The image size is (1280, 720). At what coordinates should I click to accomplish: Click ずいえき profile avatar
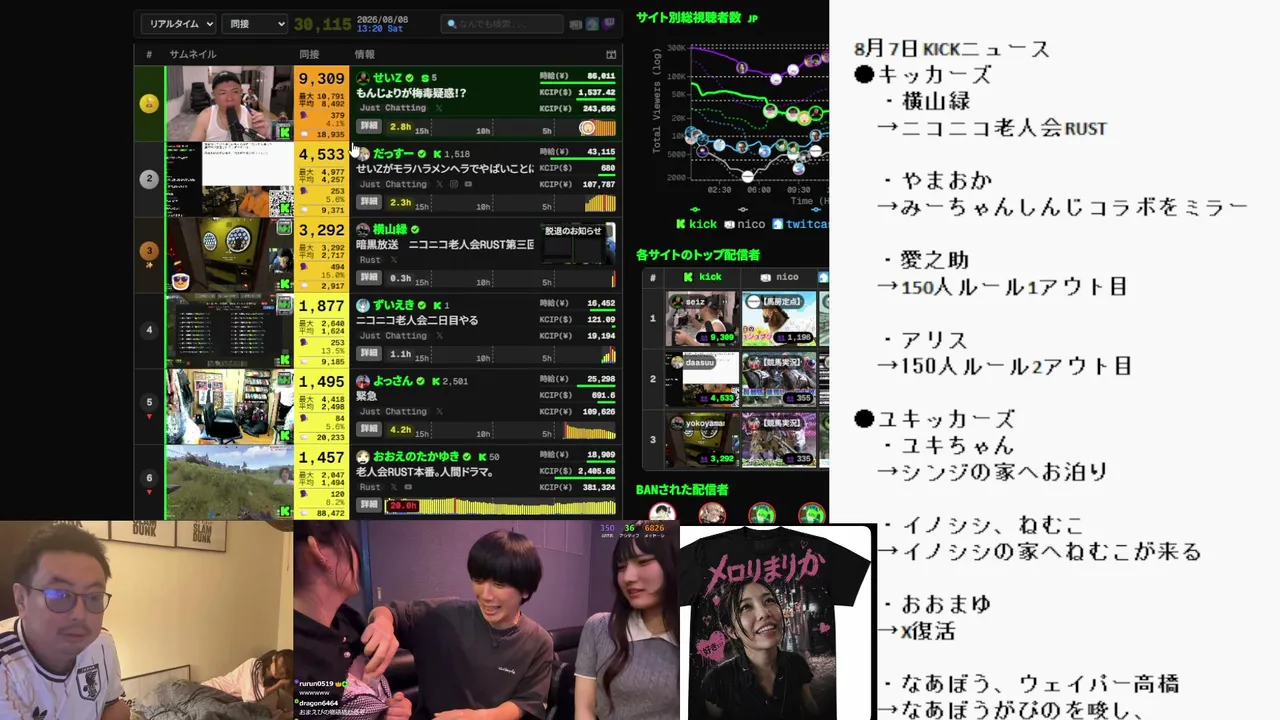[x=363, y=305]
